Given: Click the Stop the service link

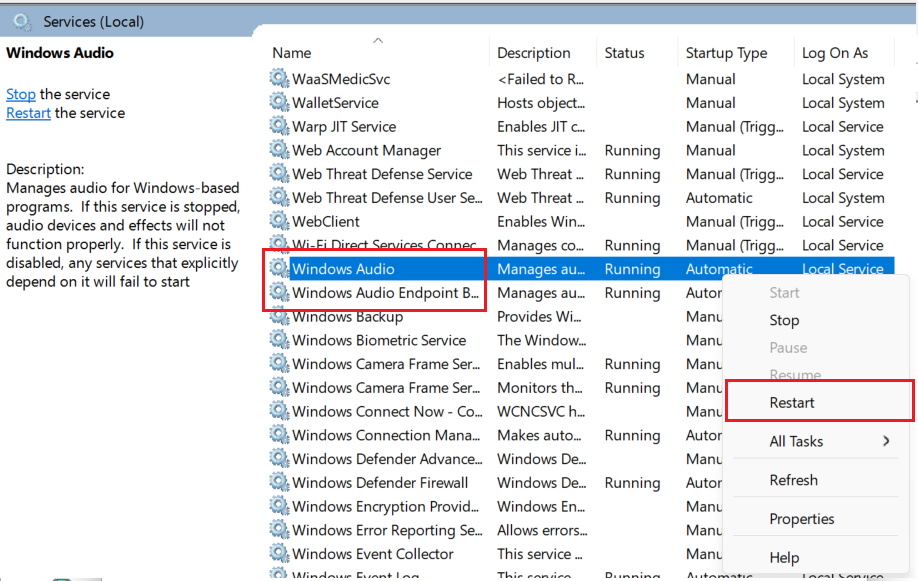Looking at the screenshot, I should coord(20,94).
